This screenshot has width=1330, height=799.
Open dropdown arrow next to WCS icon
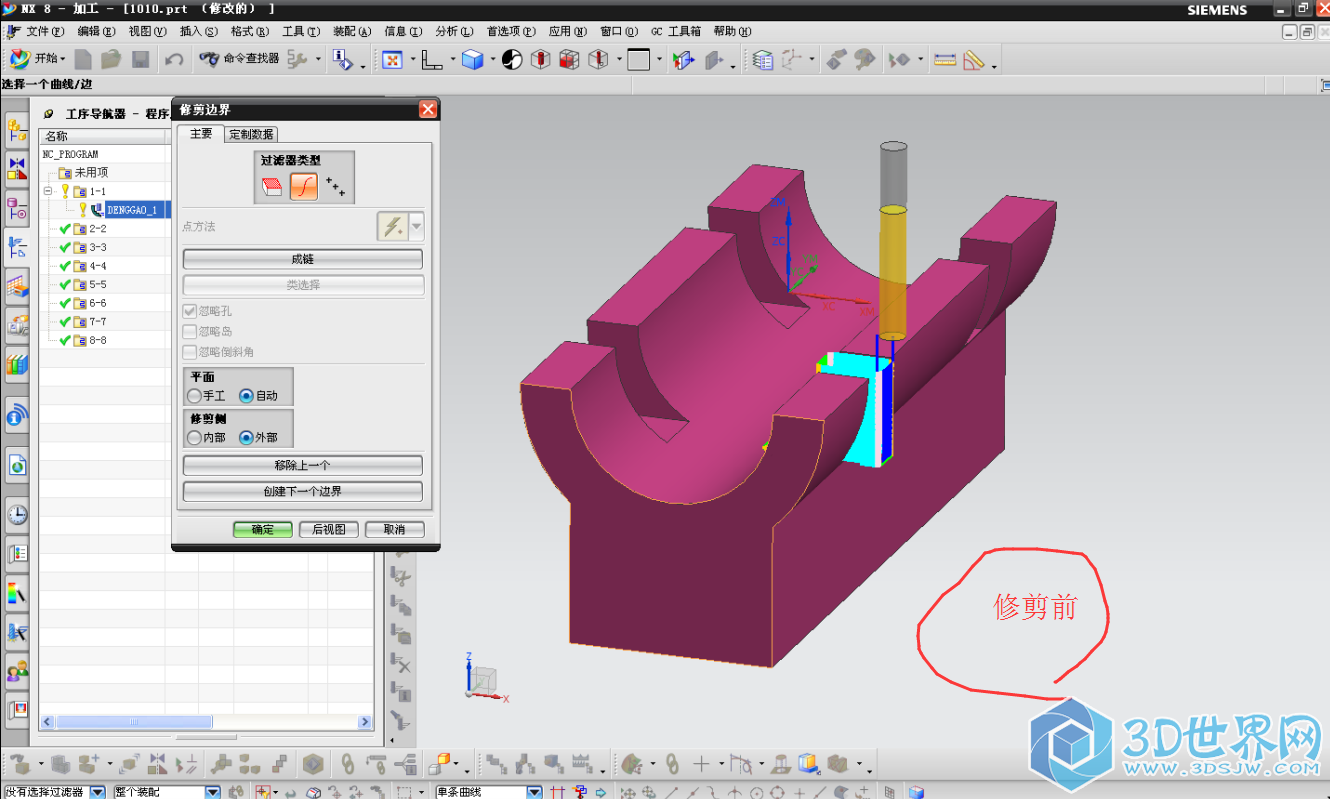452,61
